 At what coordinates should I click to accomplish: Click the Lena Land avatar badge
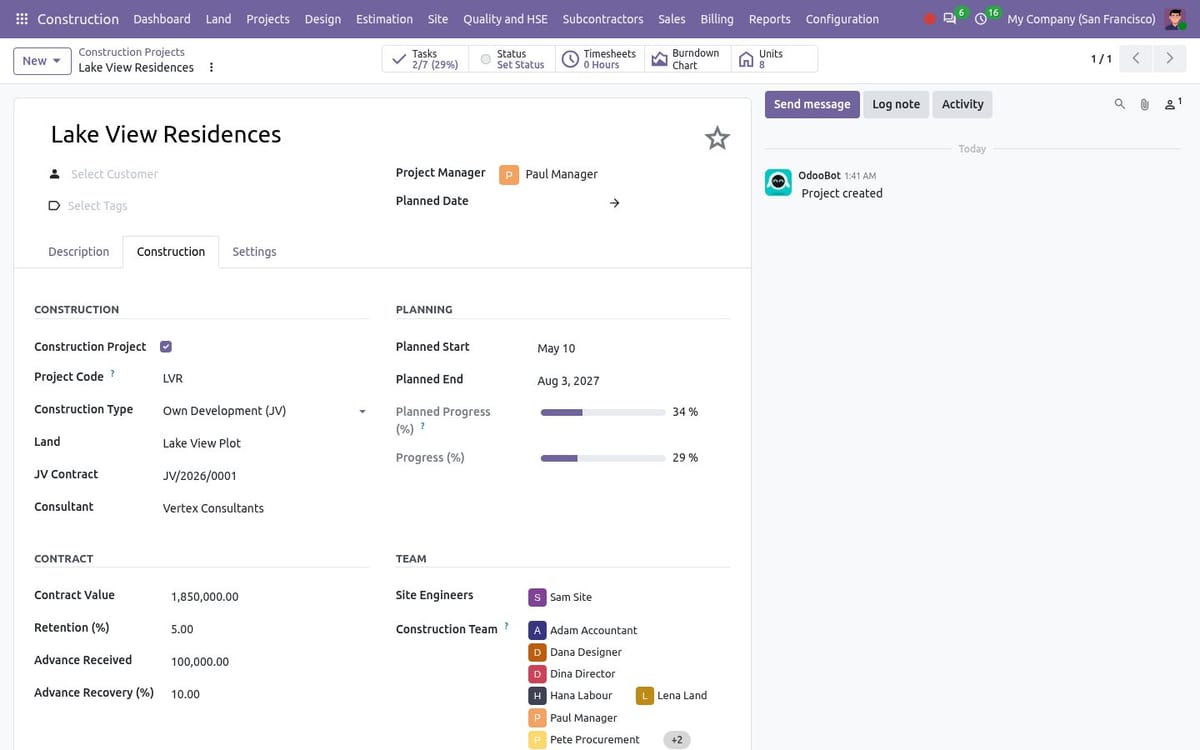click(645, 695)
